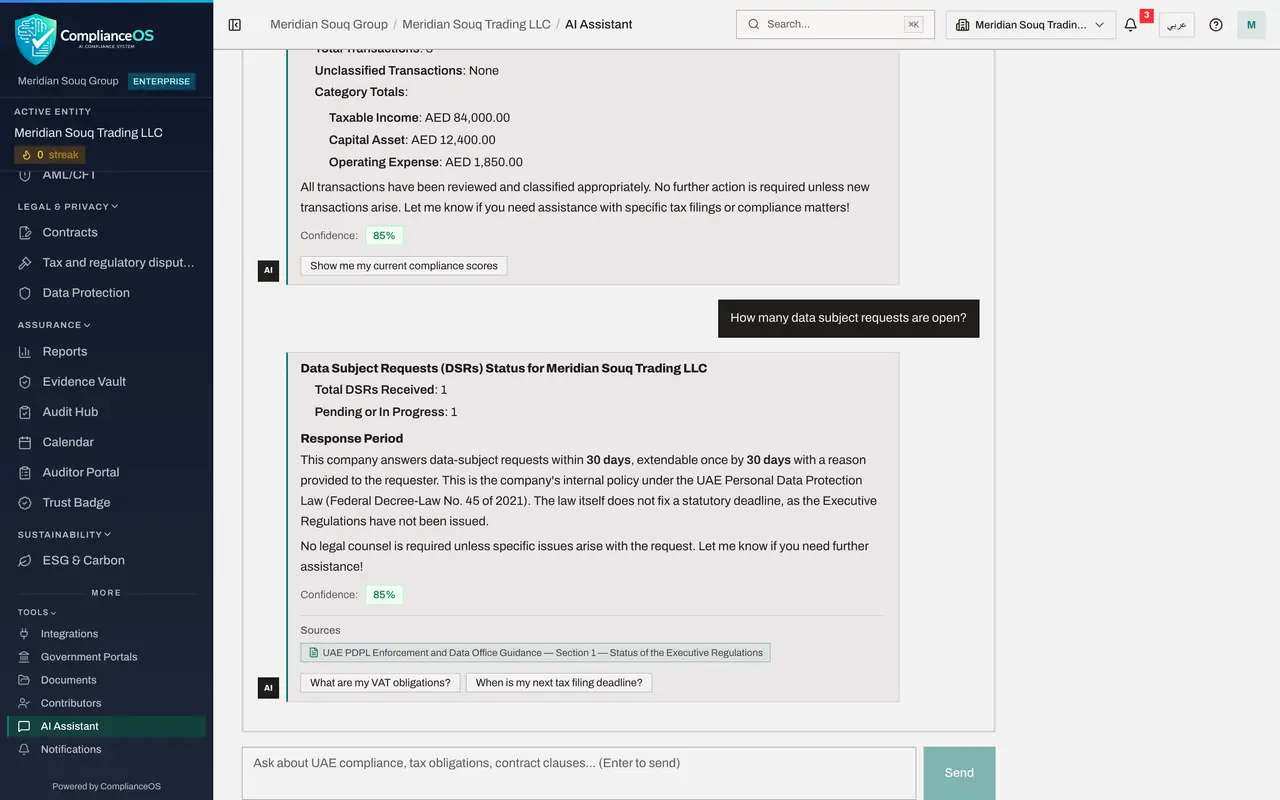Focus the compliance question message box
This screenshot has height=800, width=1280.
(579, 773)
